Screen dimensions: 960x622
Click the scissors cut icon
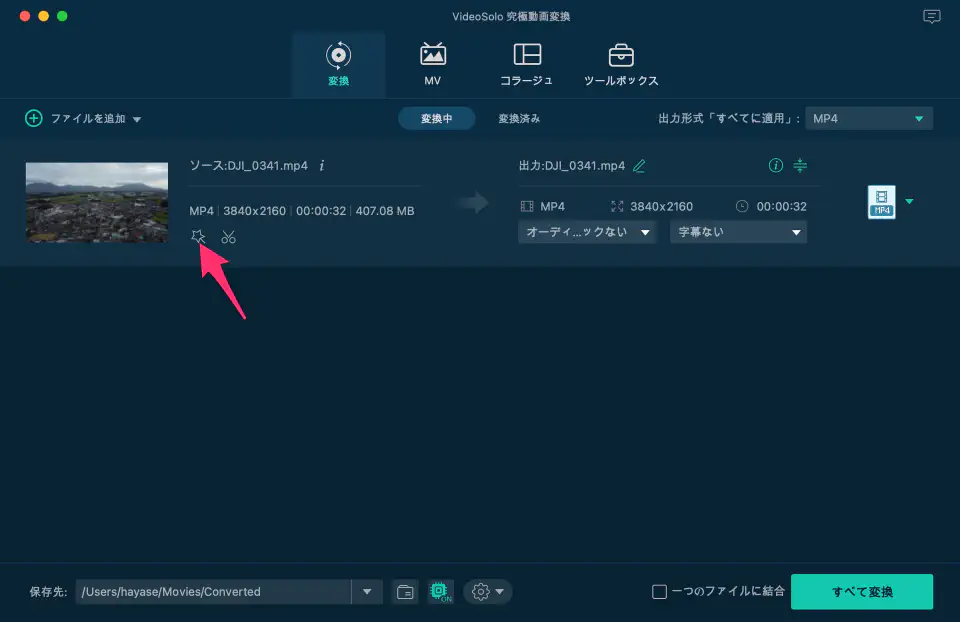tap(229, 237)
